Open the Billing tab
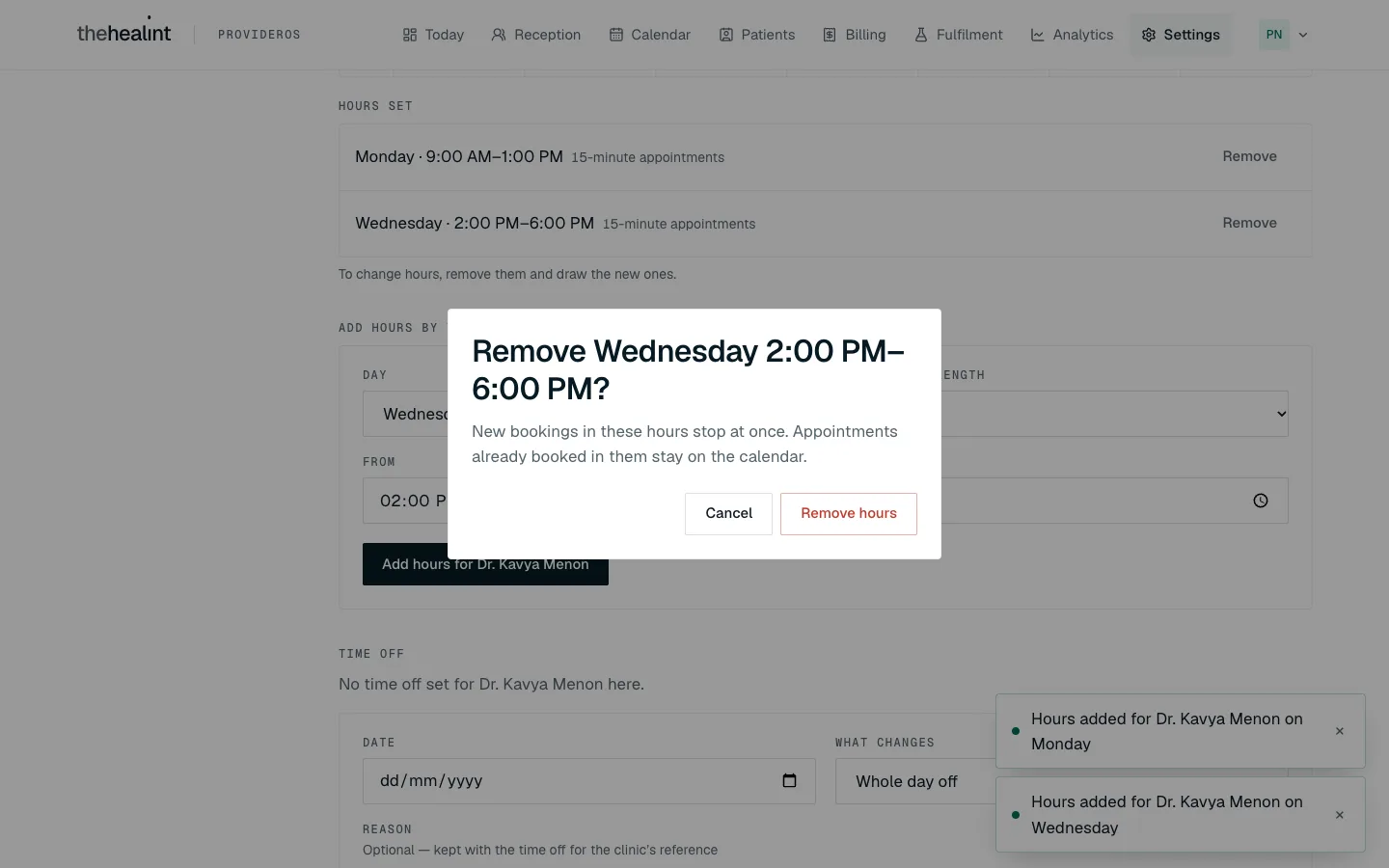The image size is (1389, 868). click(854, 35)
